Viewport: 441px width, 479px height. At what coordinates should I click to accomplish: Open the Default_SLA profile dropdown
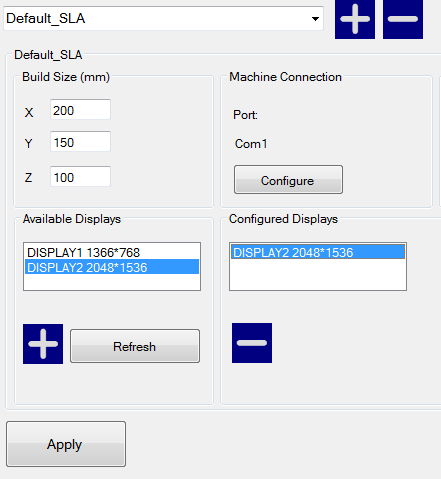(163, 18)
